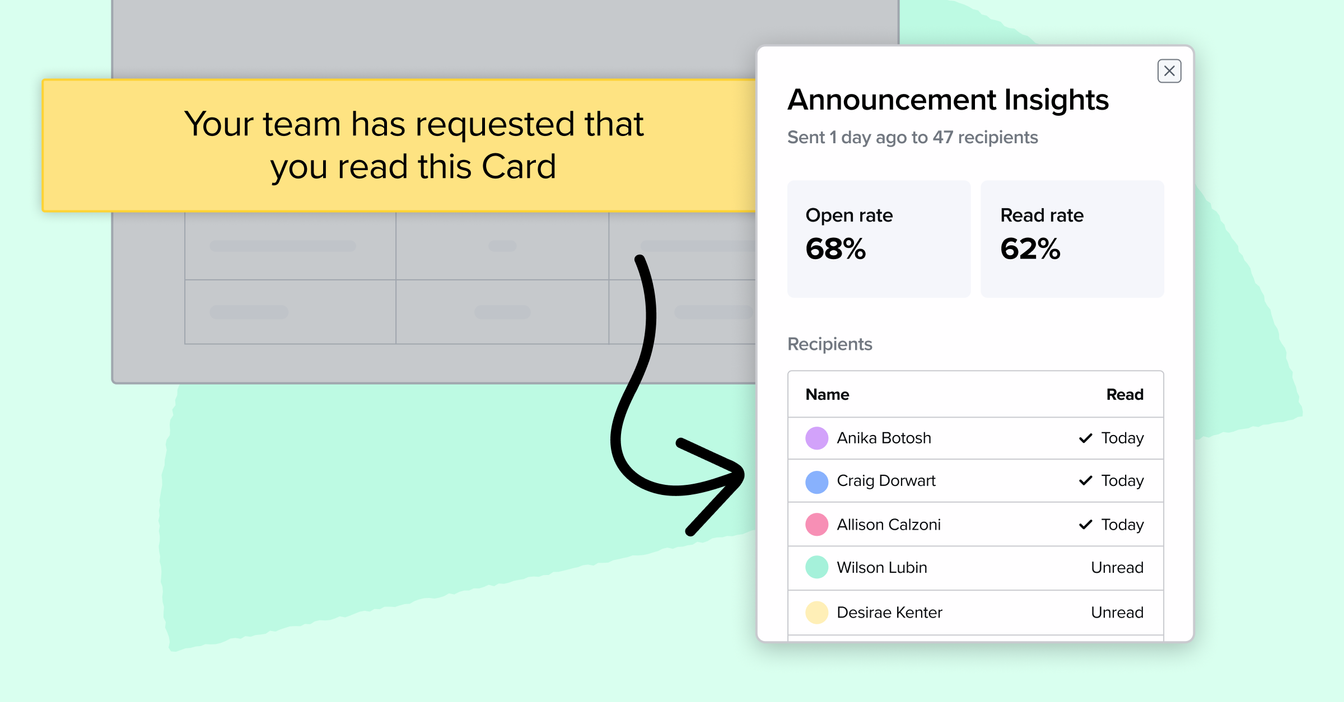Click the Sent 1 day ago recipients link

tap(913, 137)
